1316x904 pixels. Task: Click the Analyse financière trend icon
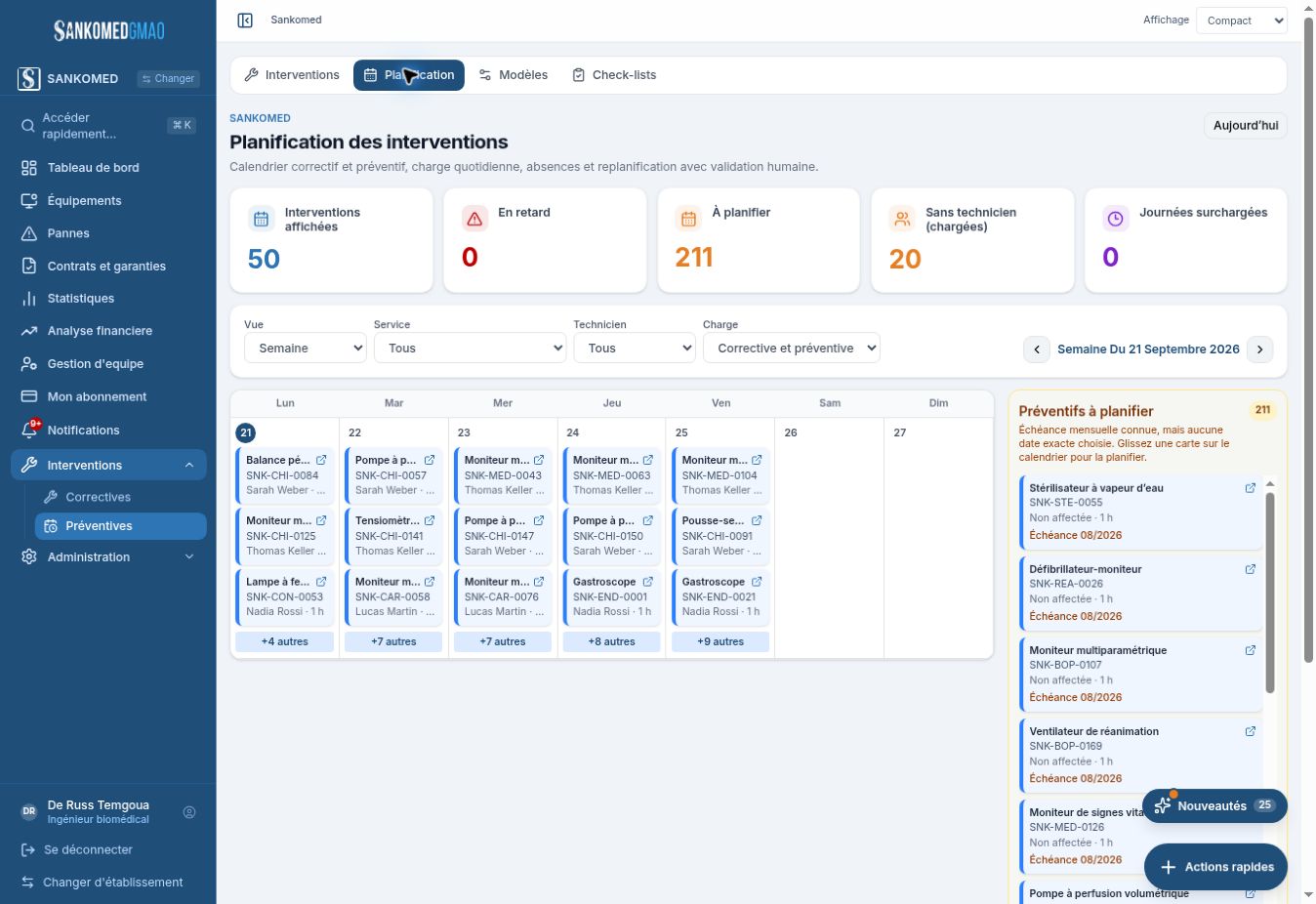(29, 331)
